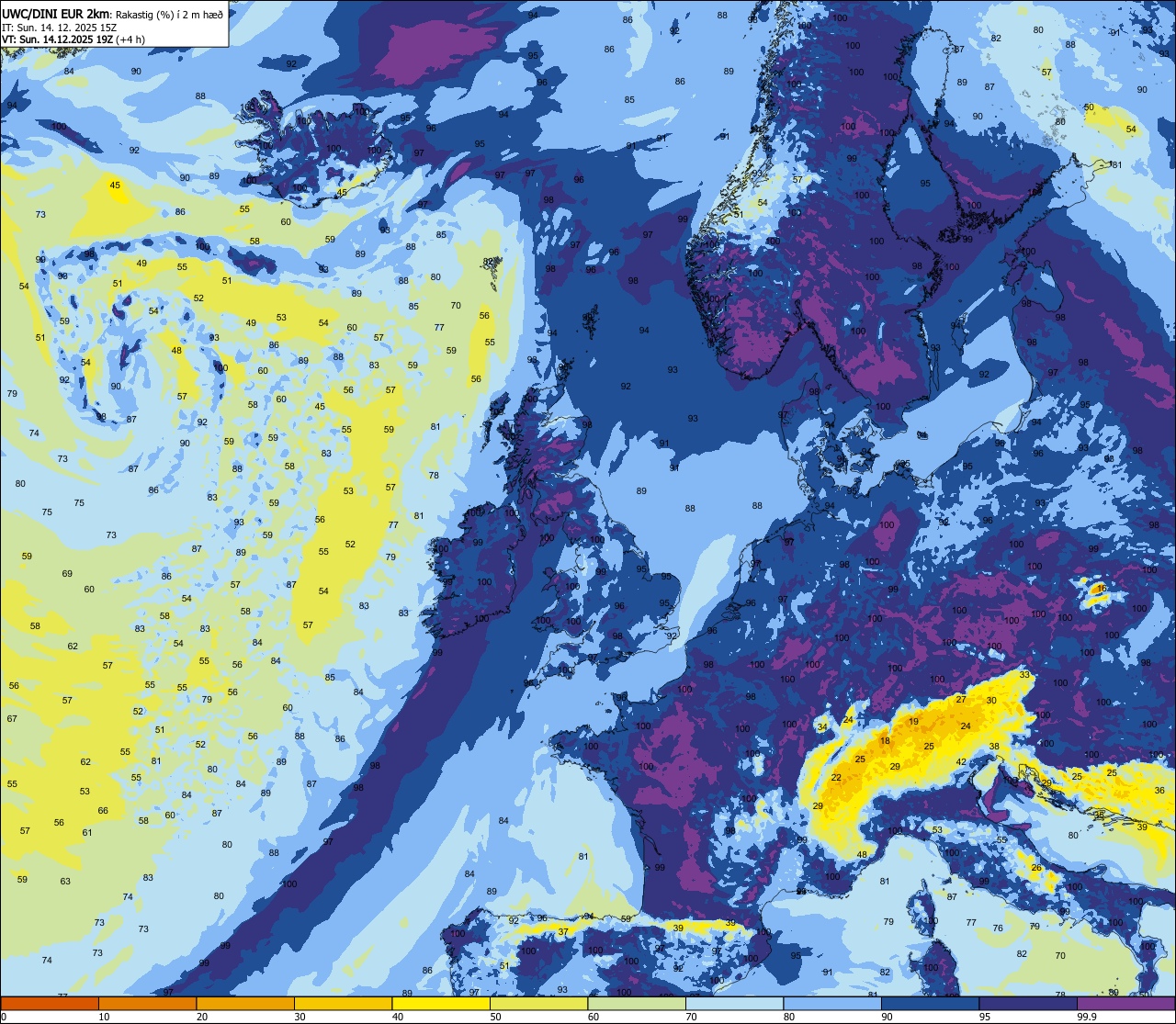The width and height of the screenshot is (1176, 1024).
Task: Click the 60–70 light green legend swatch
Action: point(637,1003)
